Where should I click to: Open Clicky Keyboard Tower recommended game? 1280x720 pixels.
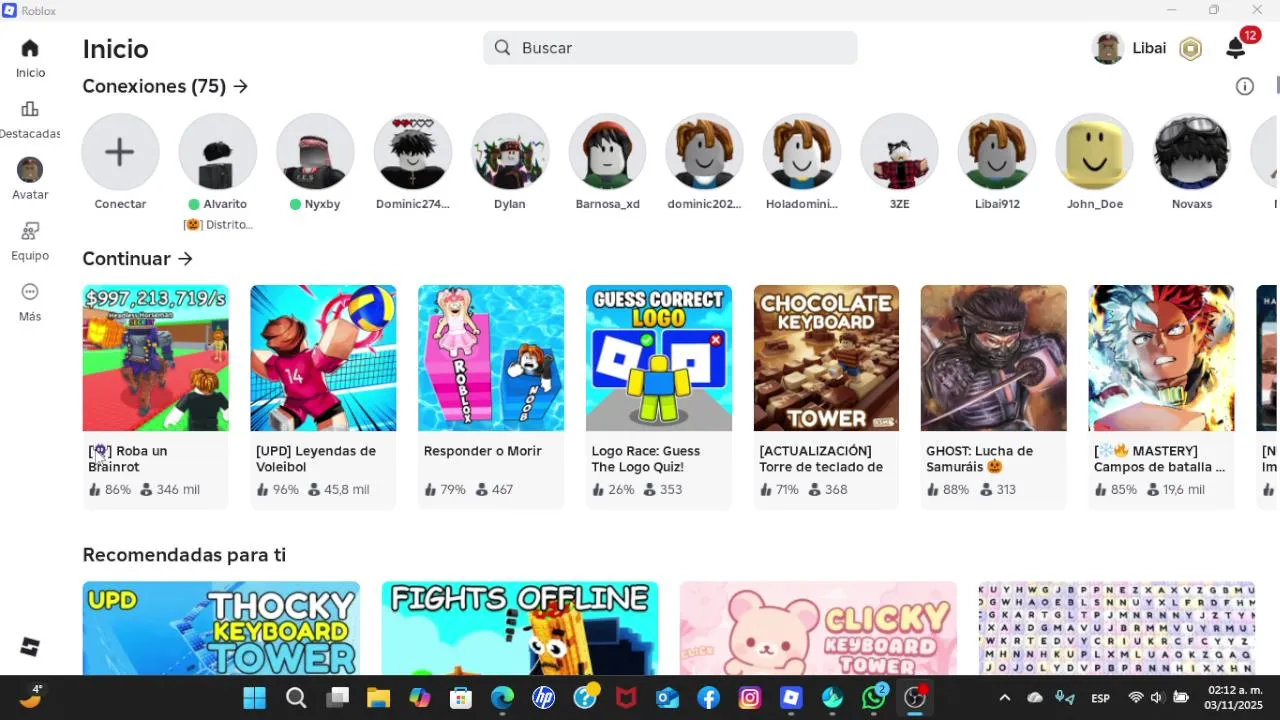coord(818,628)
